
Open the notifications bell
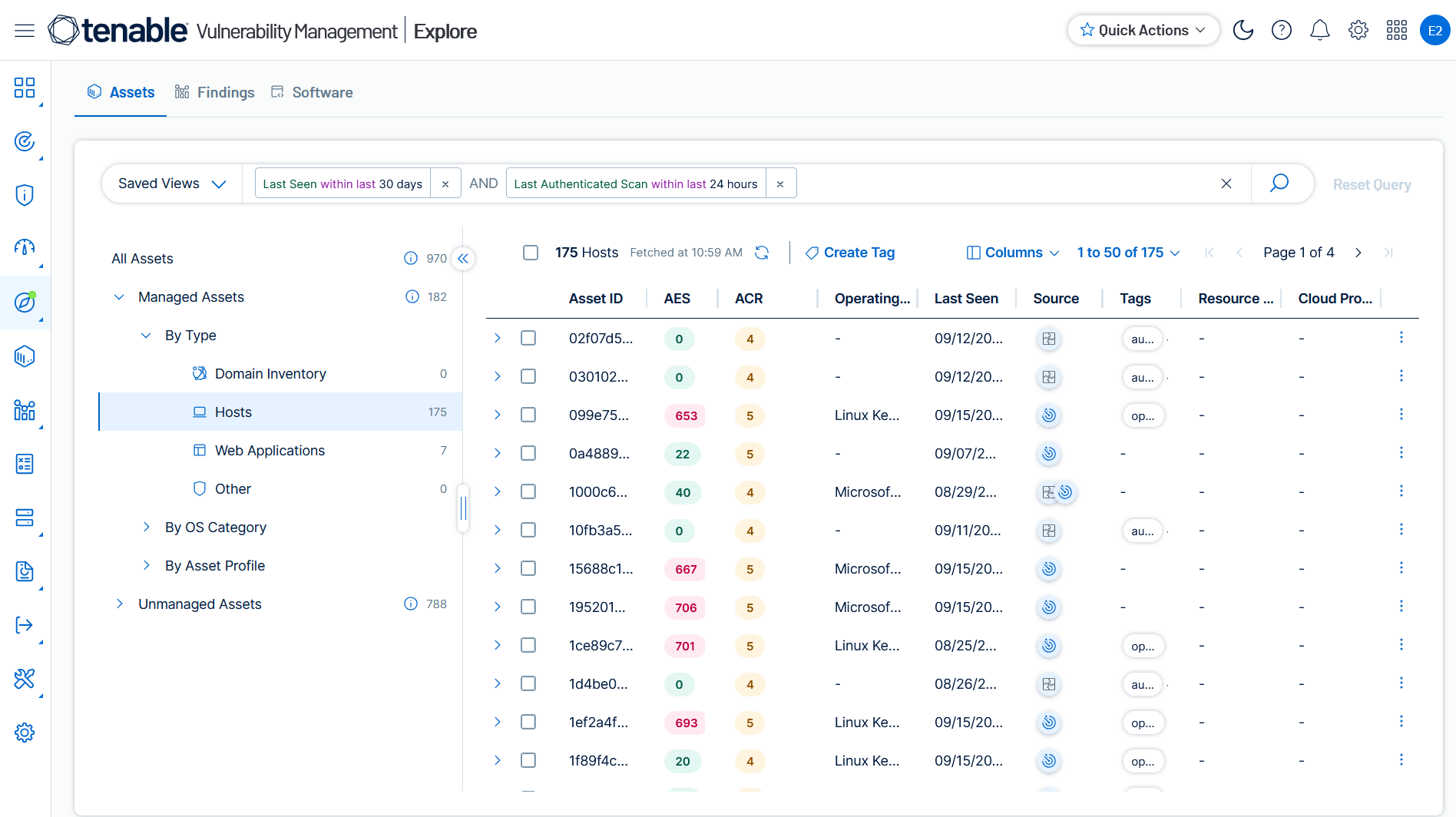tap(1319, 31)
